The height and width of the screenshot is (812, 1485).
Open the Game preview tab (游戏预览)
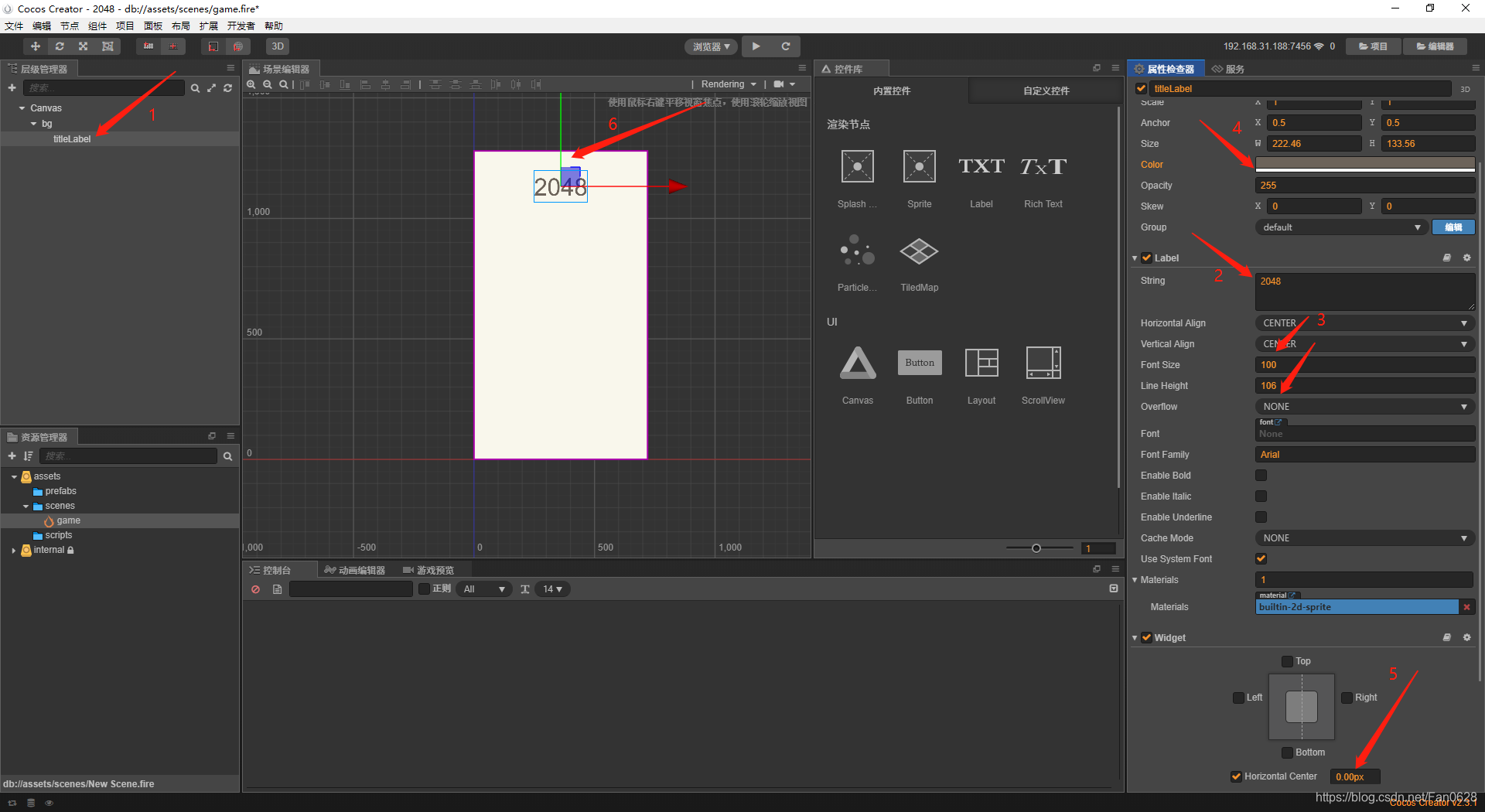pyautogui.click(x=428, y=570)
